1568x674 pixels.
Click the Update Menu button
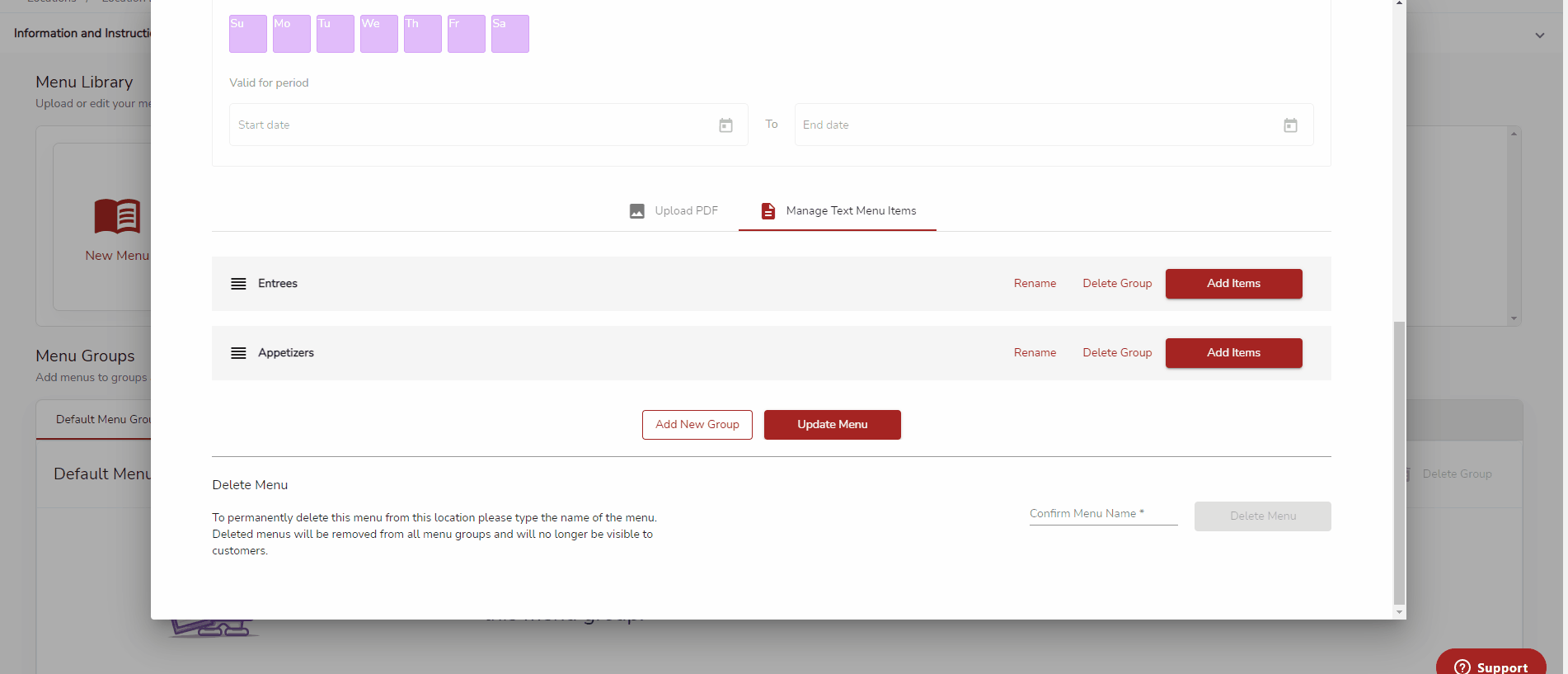pyautogui.click(x=833, y=425)
